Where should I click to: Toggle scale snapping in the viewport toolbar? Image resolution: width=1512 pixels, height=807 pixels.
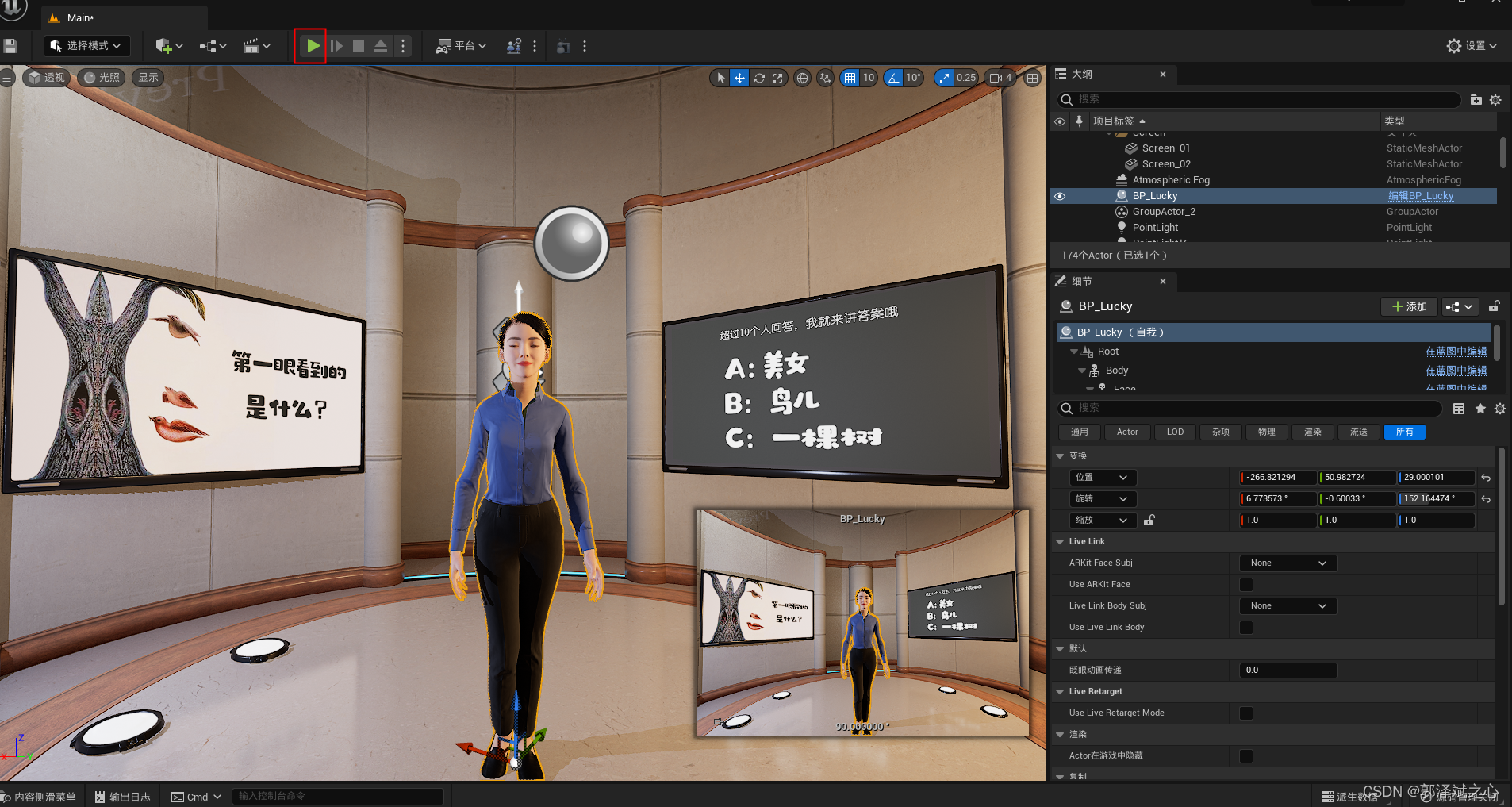tap(944, 78)
